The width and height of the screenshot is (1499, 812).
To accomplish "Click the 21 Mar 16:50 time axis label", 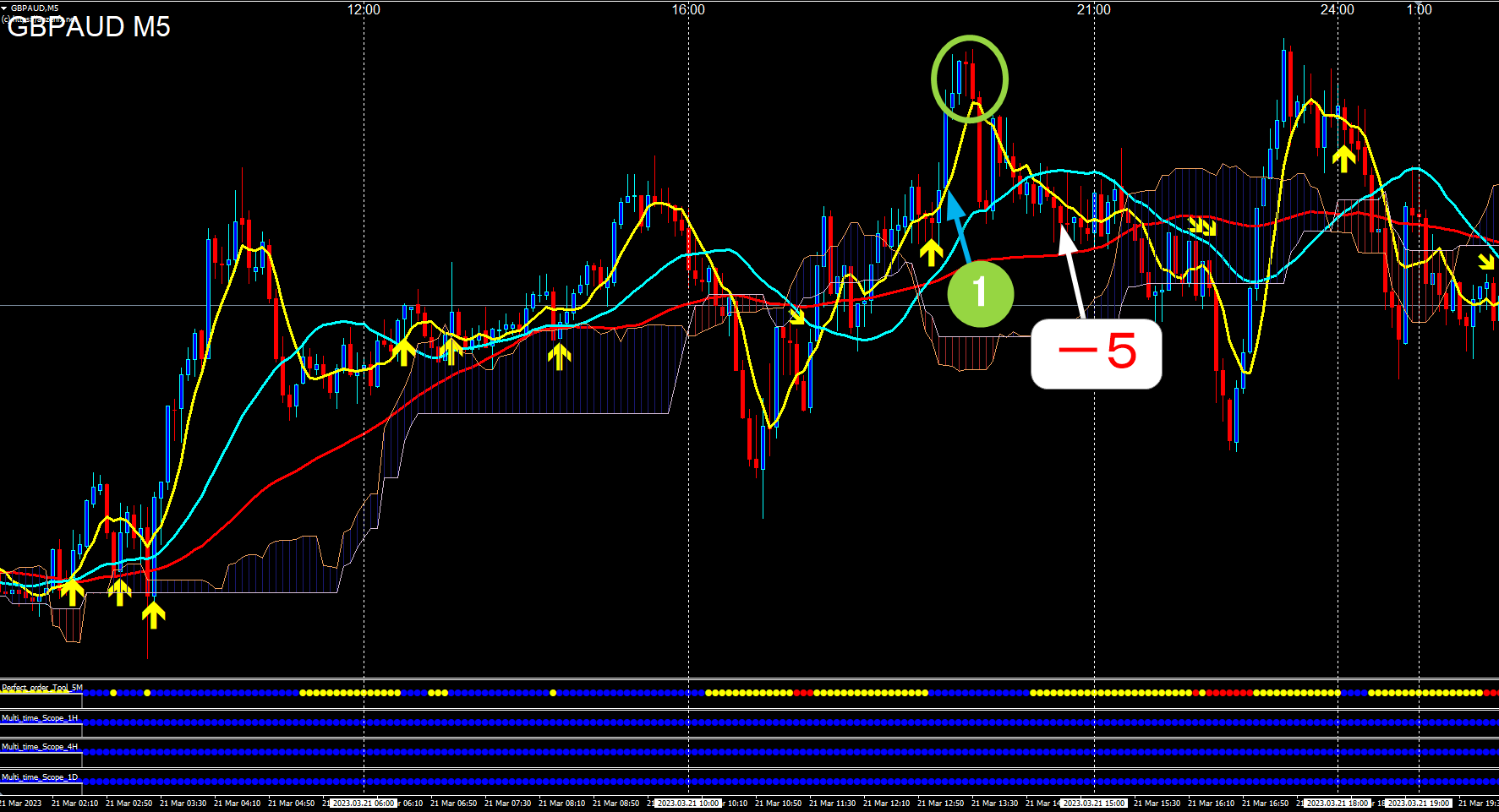I will 1265,804.
